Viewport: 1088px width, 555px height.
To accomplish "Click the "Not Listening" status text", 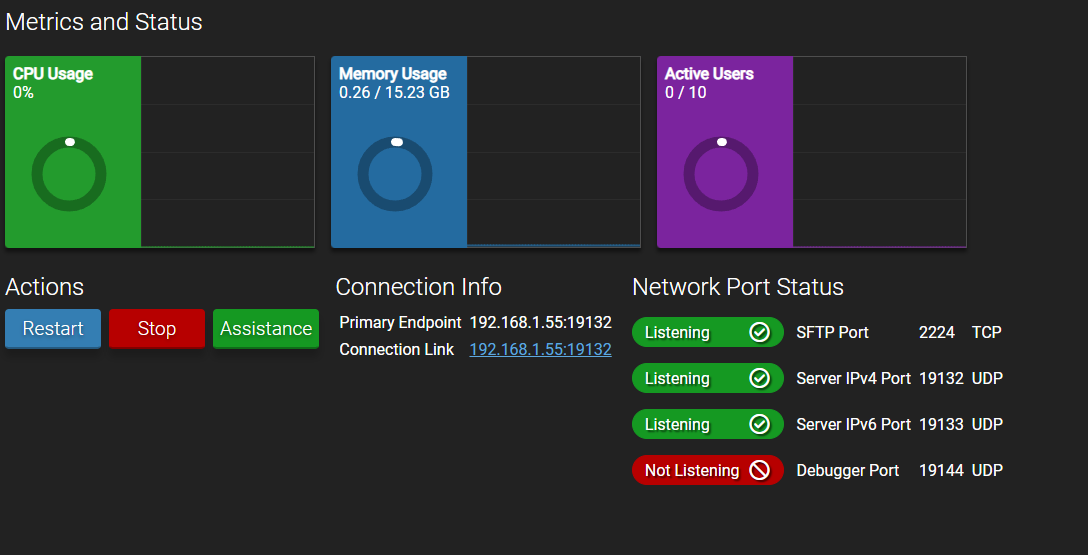I will click(691, 470).
